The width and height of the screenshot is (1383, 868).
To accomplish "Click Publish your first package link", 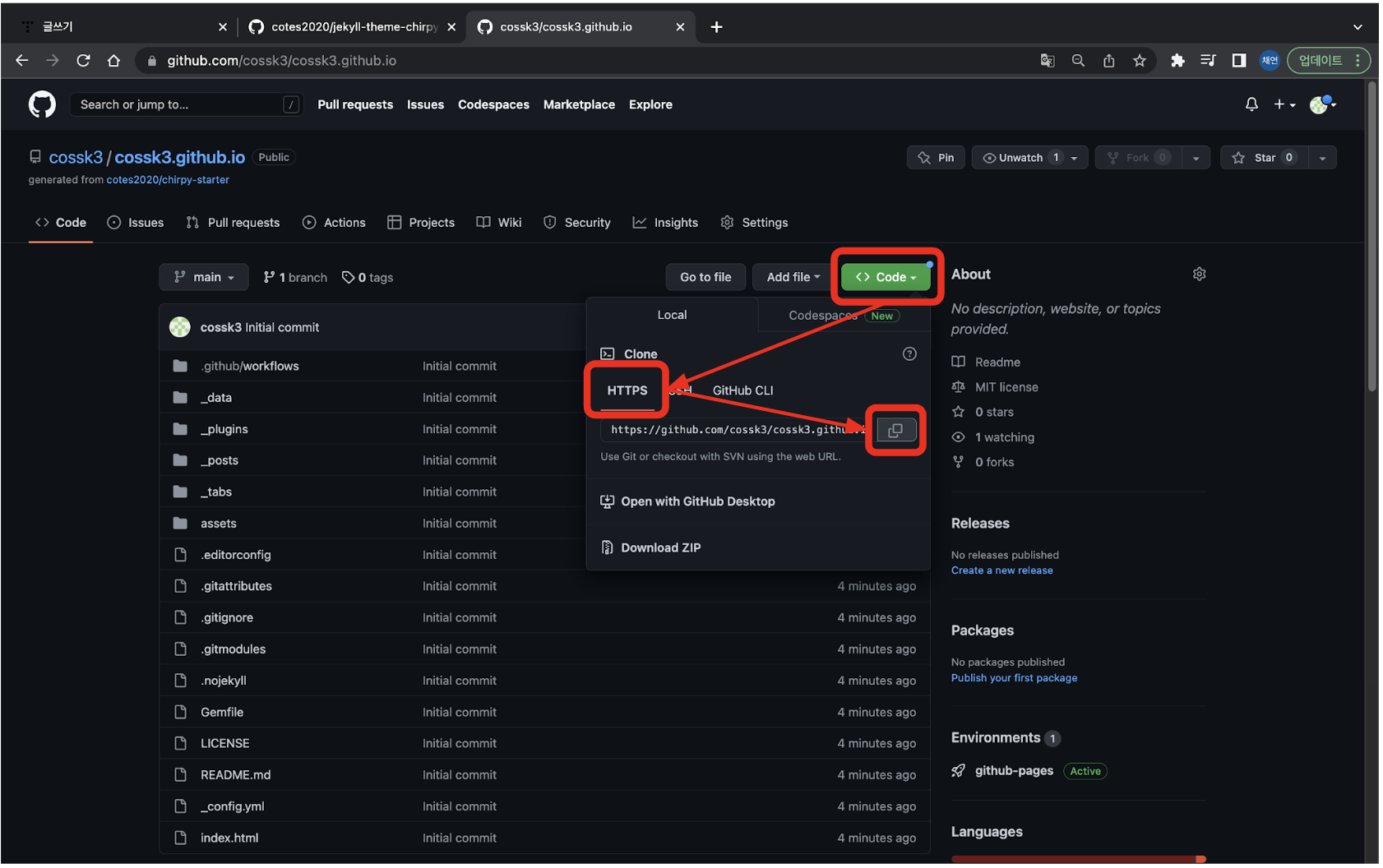I will click(x=1014, y=678).
